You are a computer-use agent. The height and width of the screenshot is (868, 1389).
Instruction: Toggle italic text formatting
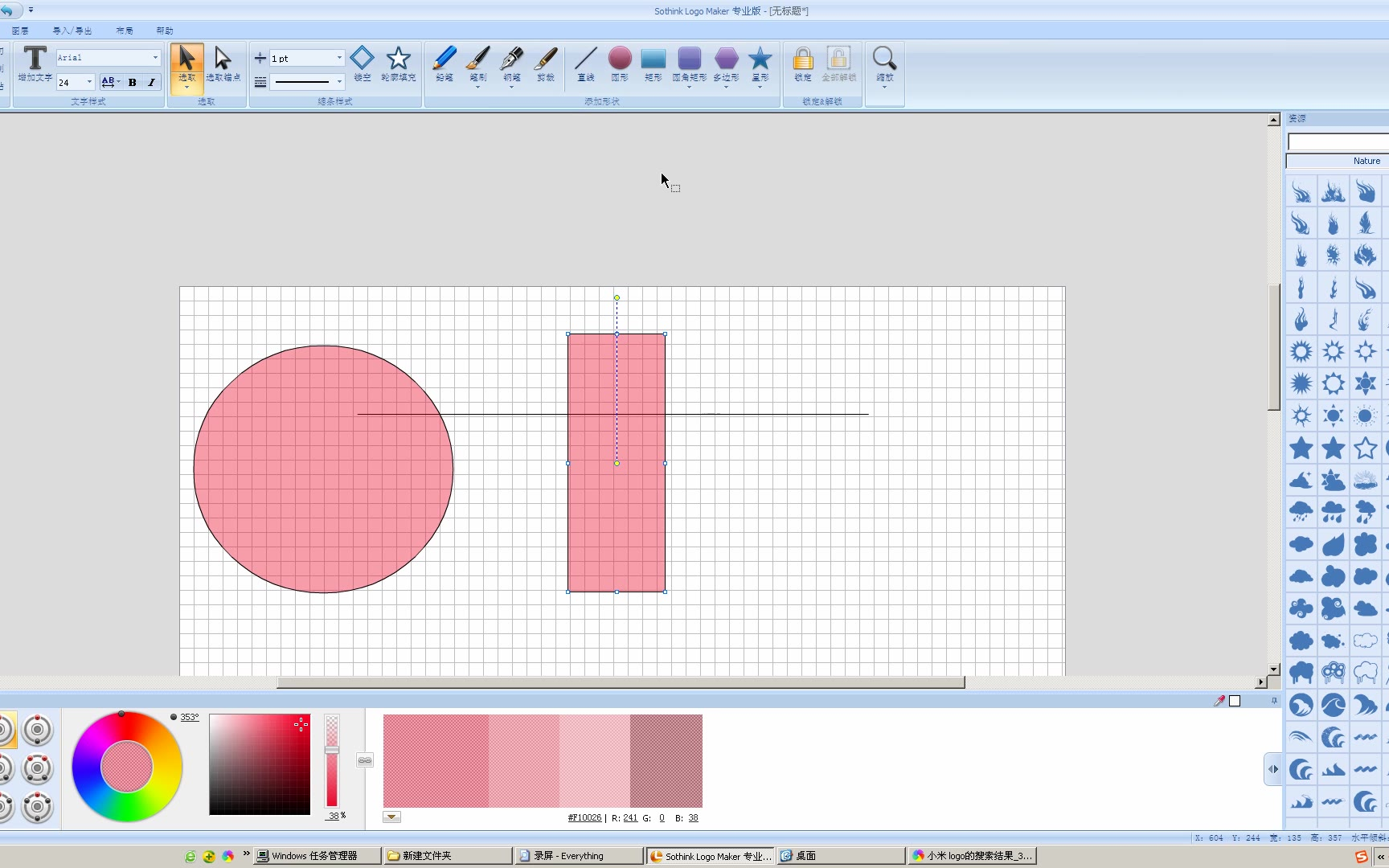click(151, 82)
